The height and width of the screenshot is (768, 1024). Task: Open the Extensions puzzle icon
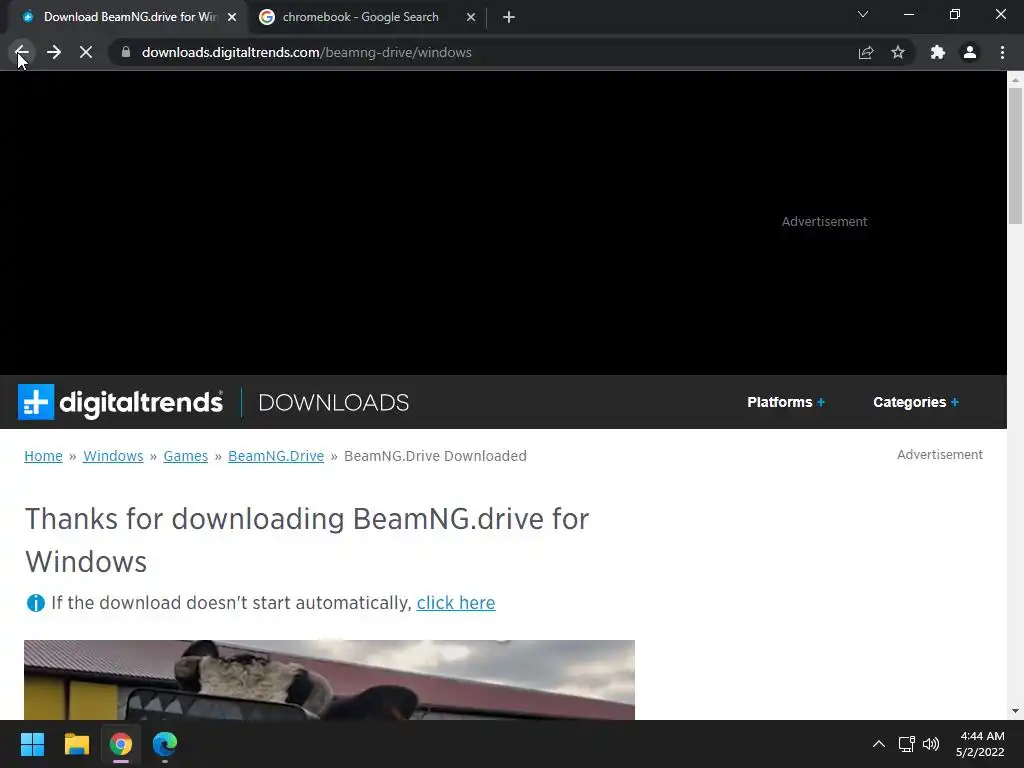938,52
